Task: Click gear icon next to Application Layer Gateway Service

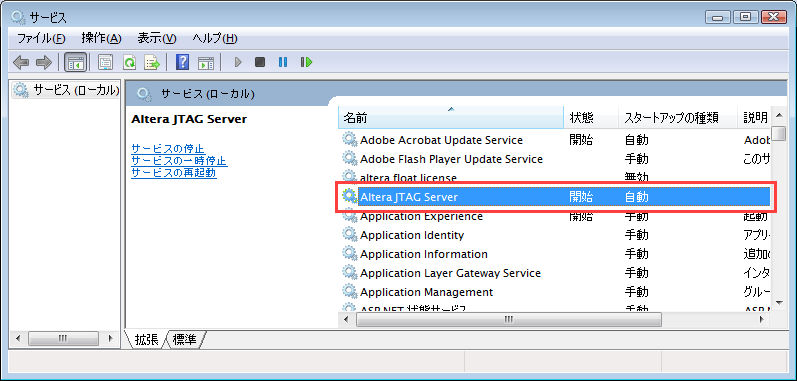Action: click(x=349, y=273)
